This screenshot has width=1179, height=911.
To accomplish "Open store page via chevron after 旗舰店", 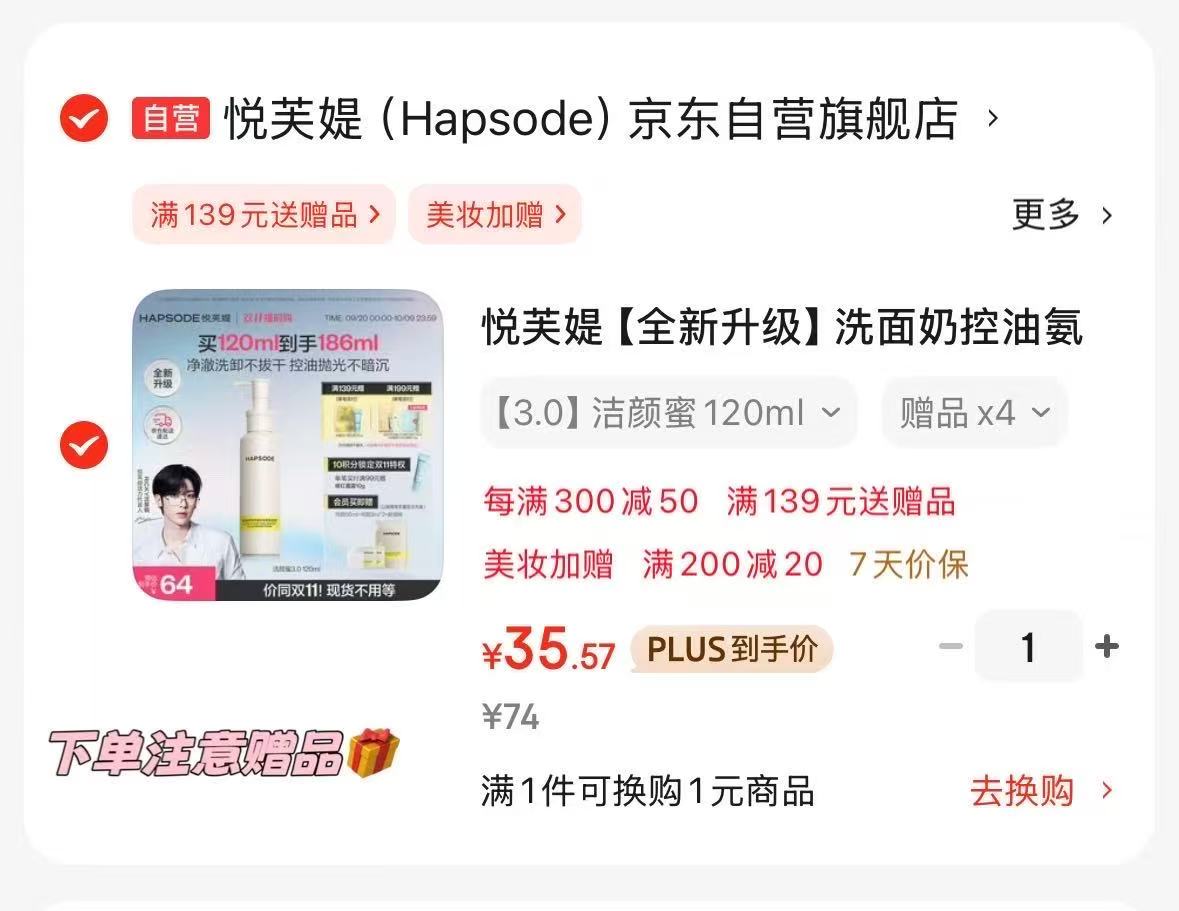I will 993,118.
